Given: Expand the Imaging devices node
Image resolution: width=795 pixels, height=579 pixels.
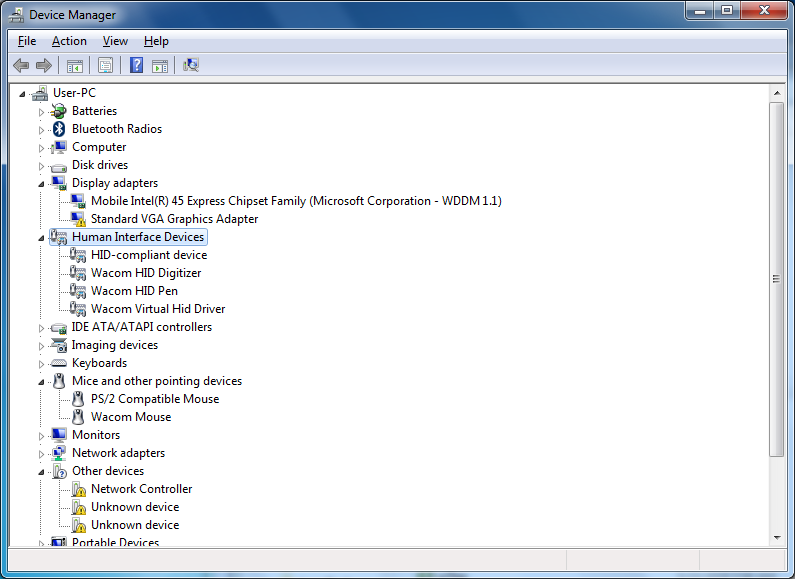Looking at the screenshot, I should click(x=42, y=346).
